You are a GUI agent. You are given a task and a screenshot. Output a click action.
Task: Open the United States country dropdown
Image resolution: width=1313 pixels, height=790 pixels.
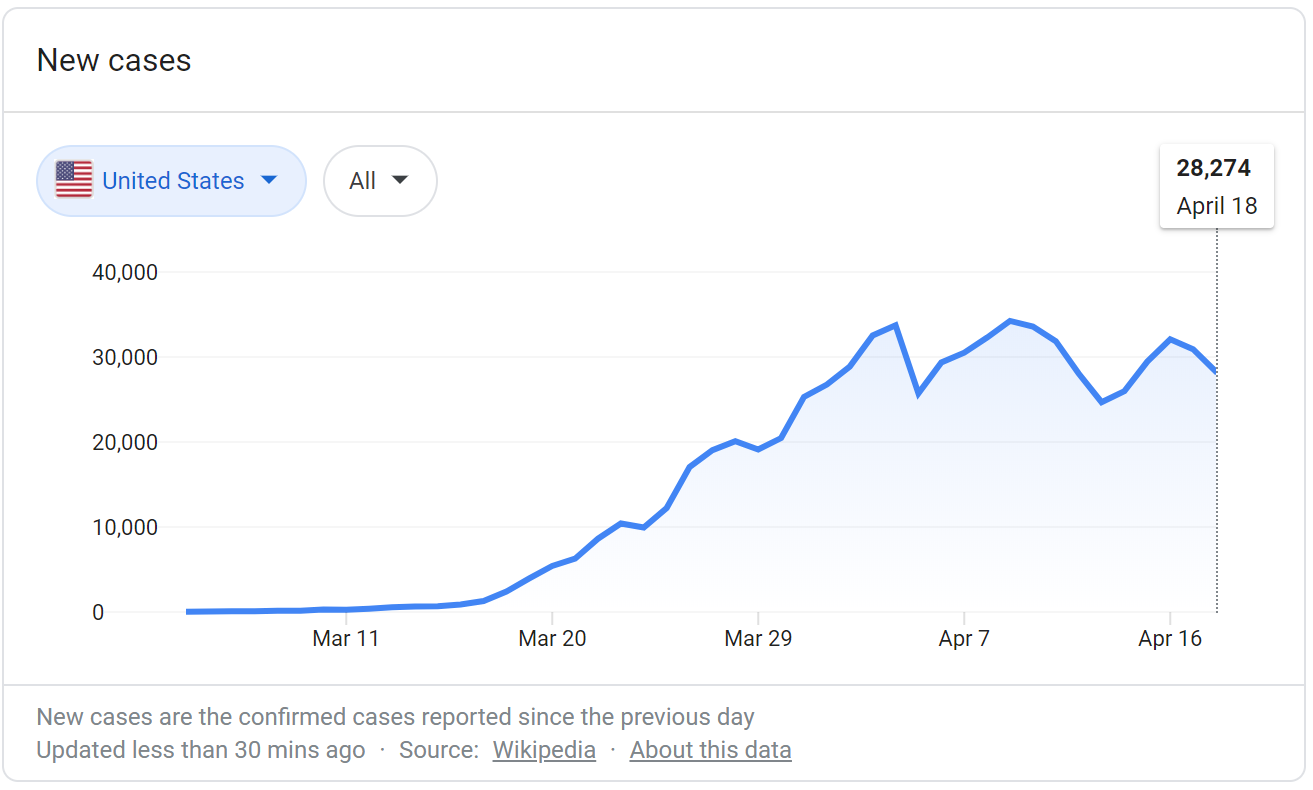171,181
